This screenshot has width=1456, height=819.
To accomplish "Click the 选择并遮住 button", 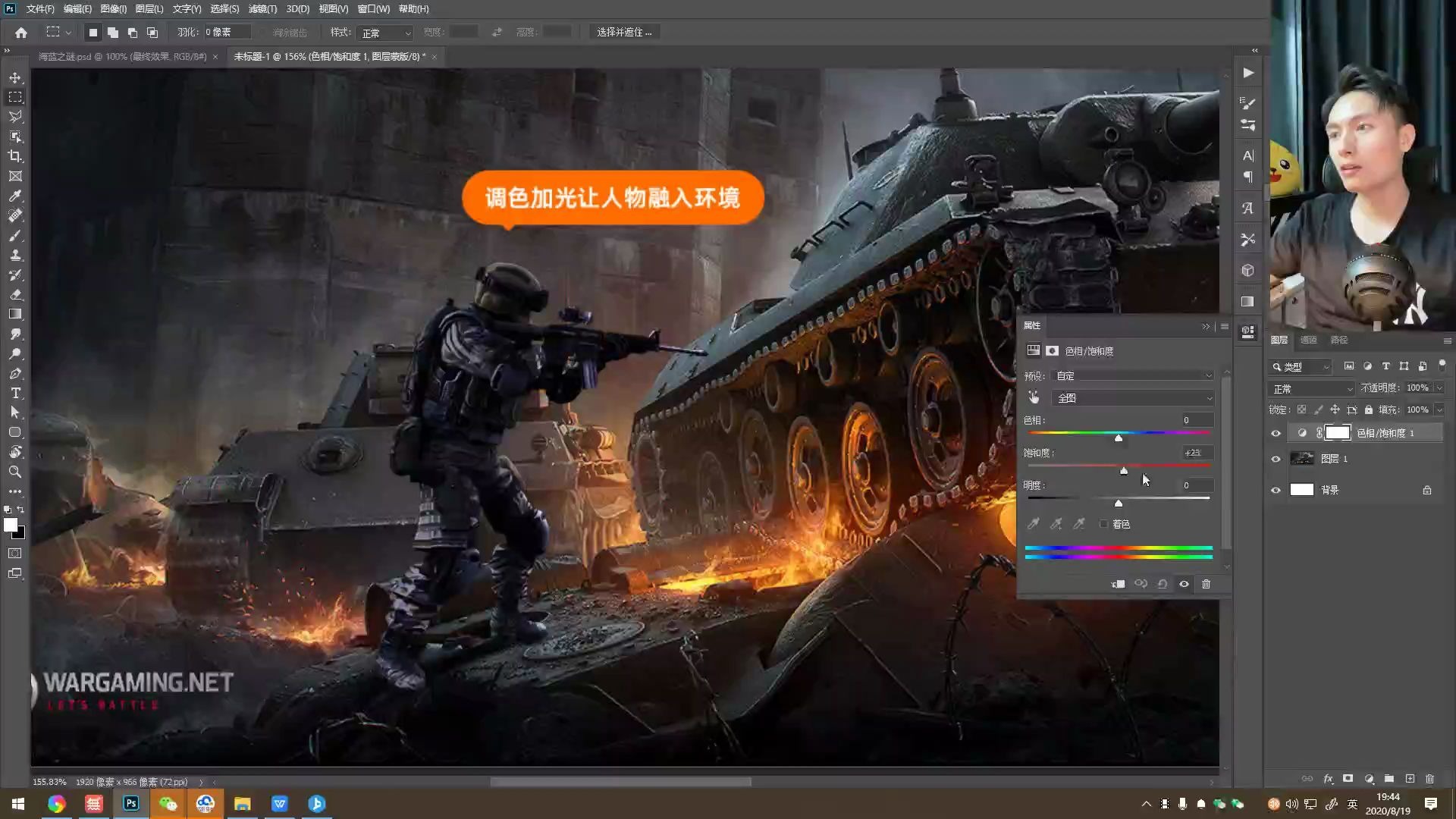I will 623,32.
